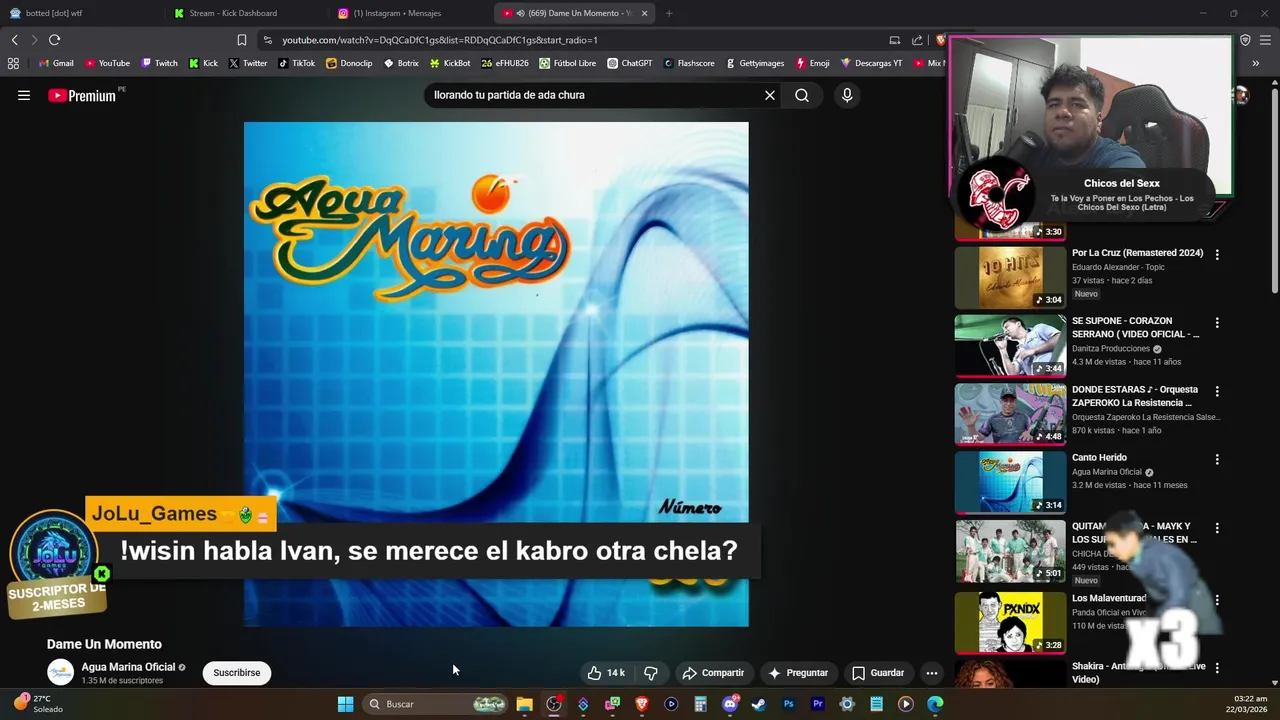The image size is (1280, 720).
Task: Open options for DONDE ESTARAS video
Action: [x=1217, y=391]
